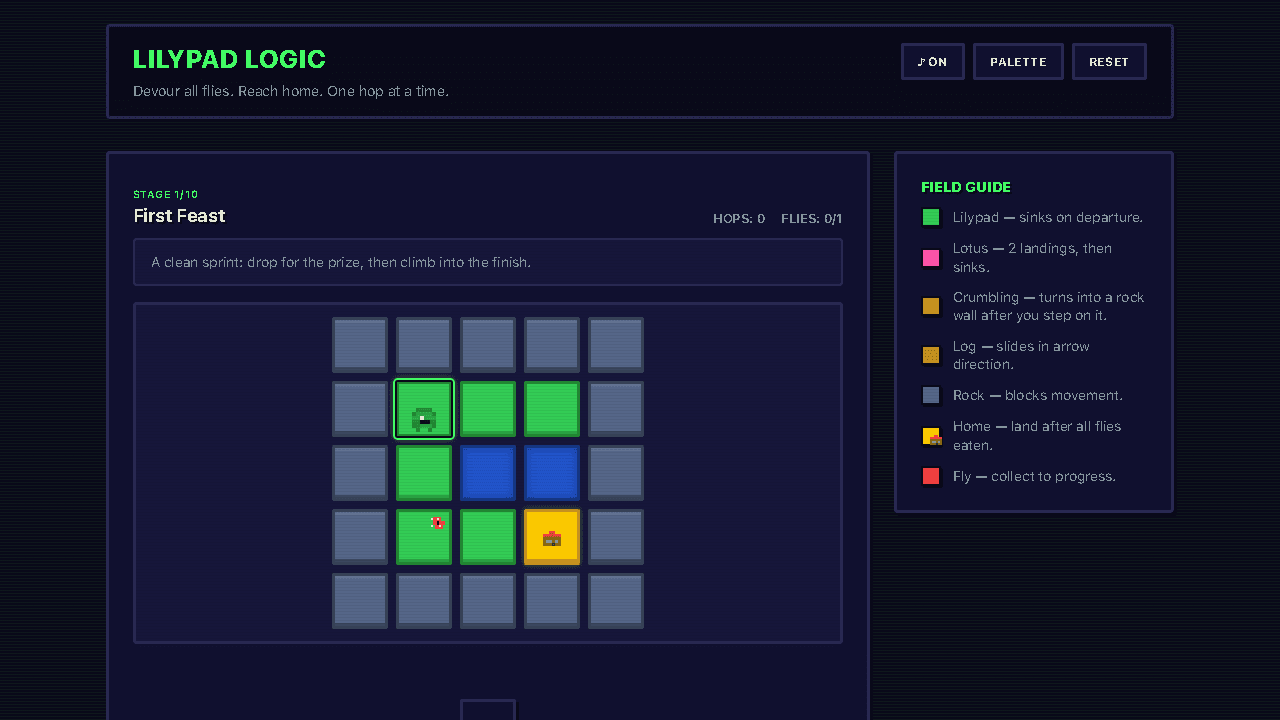The height and width of the screenshot is (720, 1280).
Task: Click the gray Rock swatch in Field Guide
Action: [931, 395]
